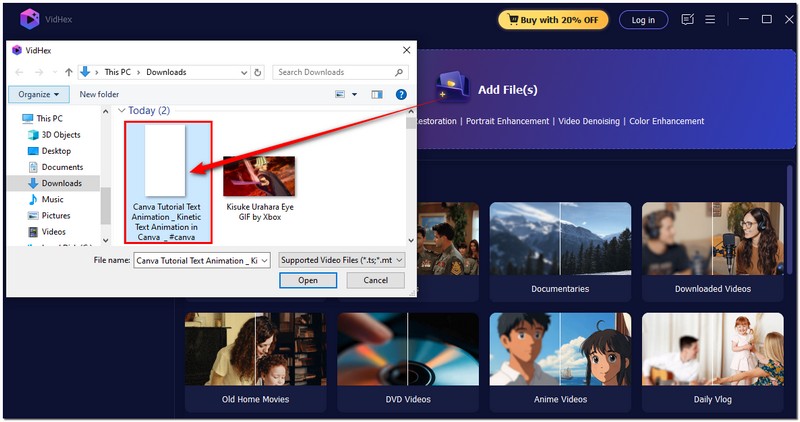The height and width of the screenshot is (422, 800).
Task: Go up one folder level with the up arrow
Action: (x=69, y=72)
